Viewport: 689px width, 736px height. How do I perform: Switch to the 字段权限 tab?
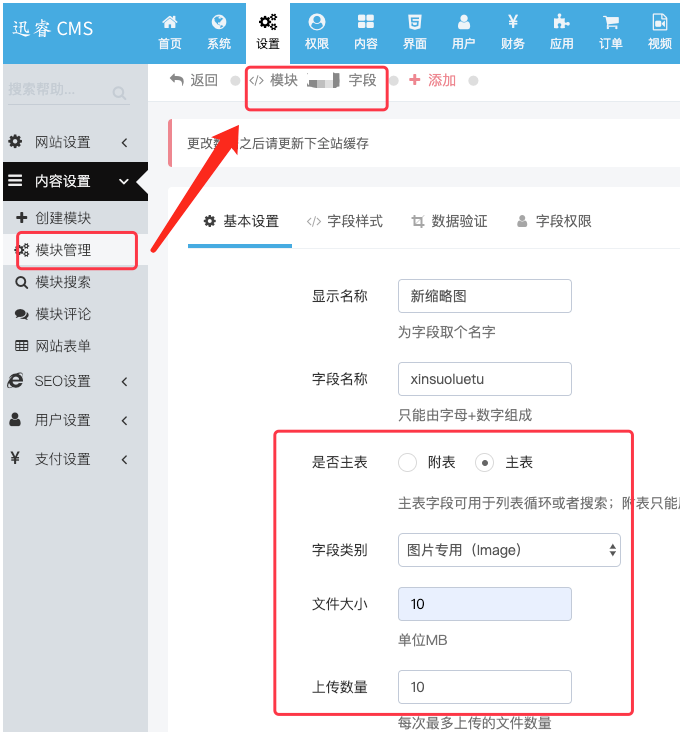pyautogui.click(x=554, y=221)
